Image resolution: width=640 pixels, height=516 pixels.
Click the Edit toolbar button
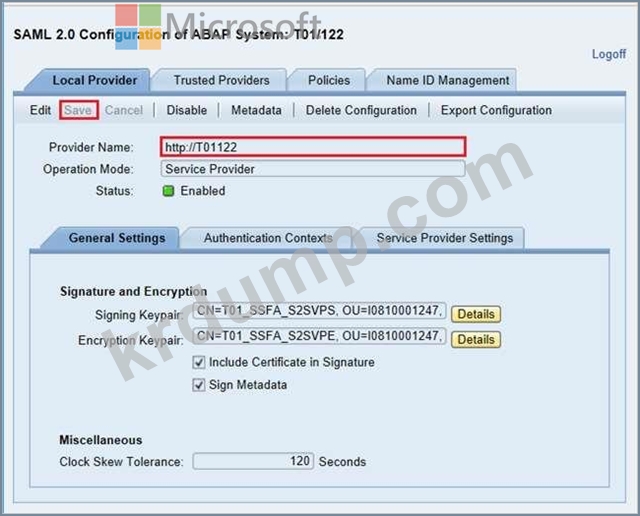[x=40, y=110]
